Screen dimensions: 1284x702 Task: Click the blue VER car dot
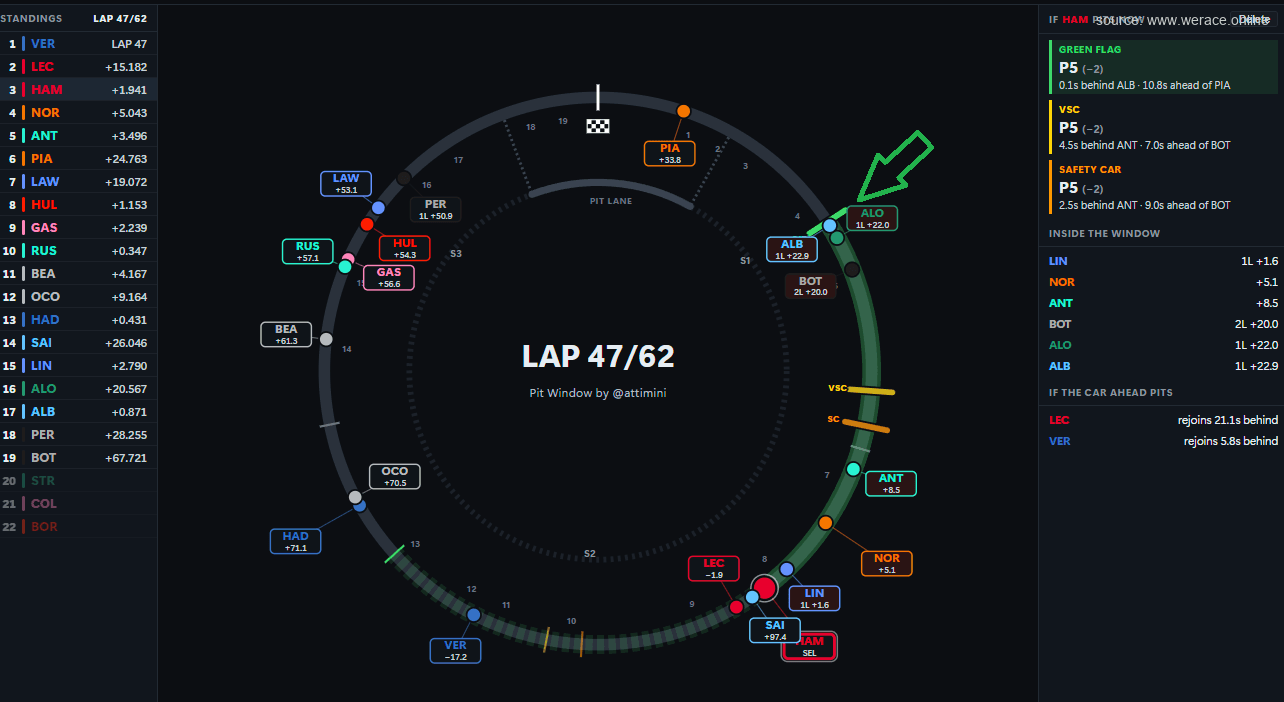(474, 615)
